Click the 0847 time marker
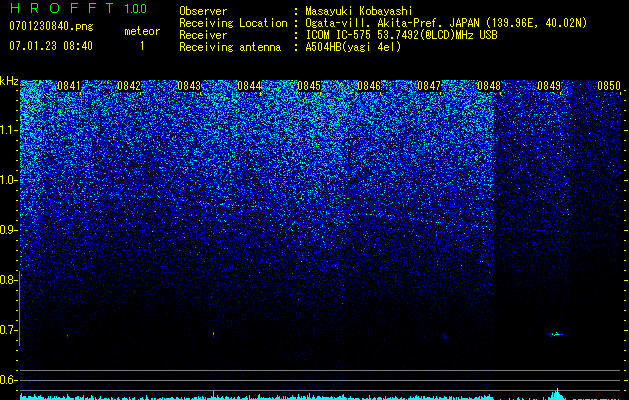The width and height of the screenshot is (629, 400). tap(429, 86)
